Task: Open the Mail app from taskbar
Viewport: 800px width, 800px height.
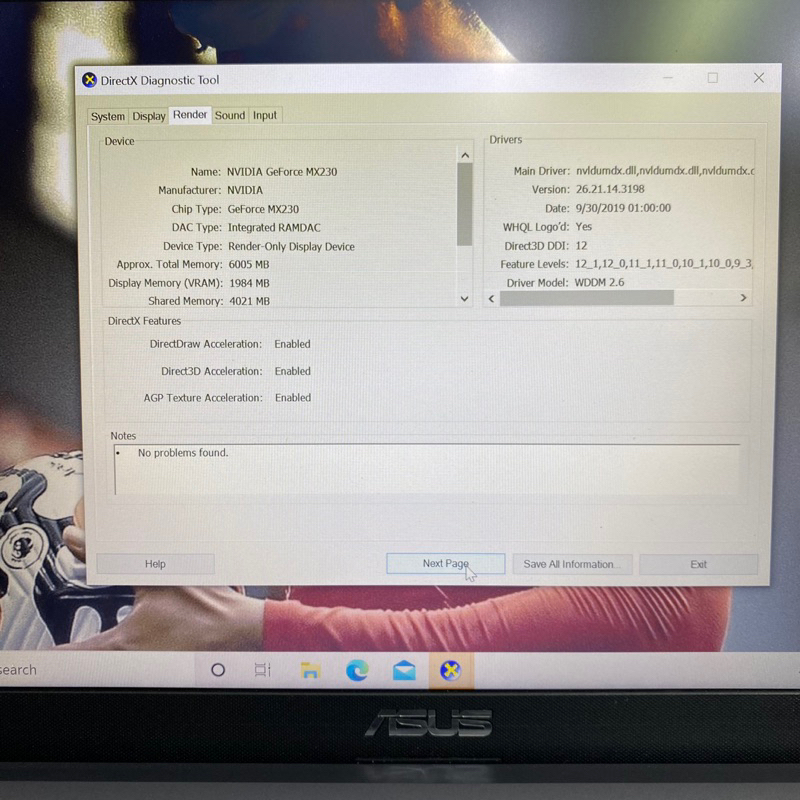Action: click(404, 670)
